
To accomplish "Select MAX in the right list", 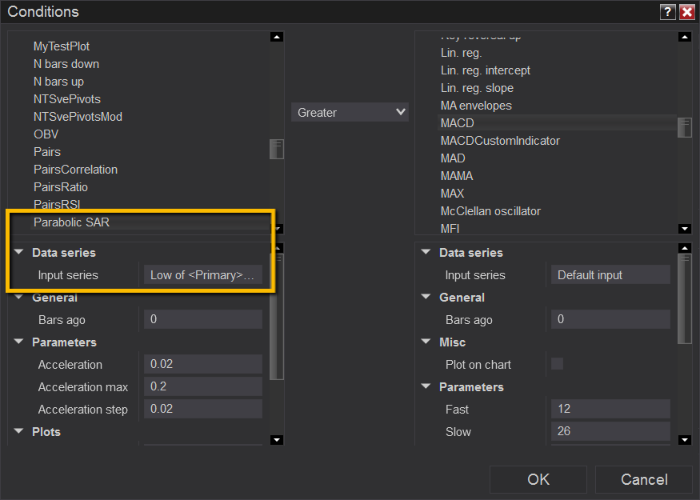I will (x=452, y=193).
